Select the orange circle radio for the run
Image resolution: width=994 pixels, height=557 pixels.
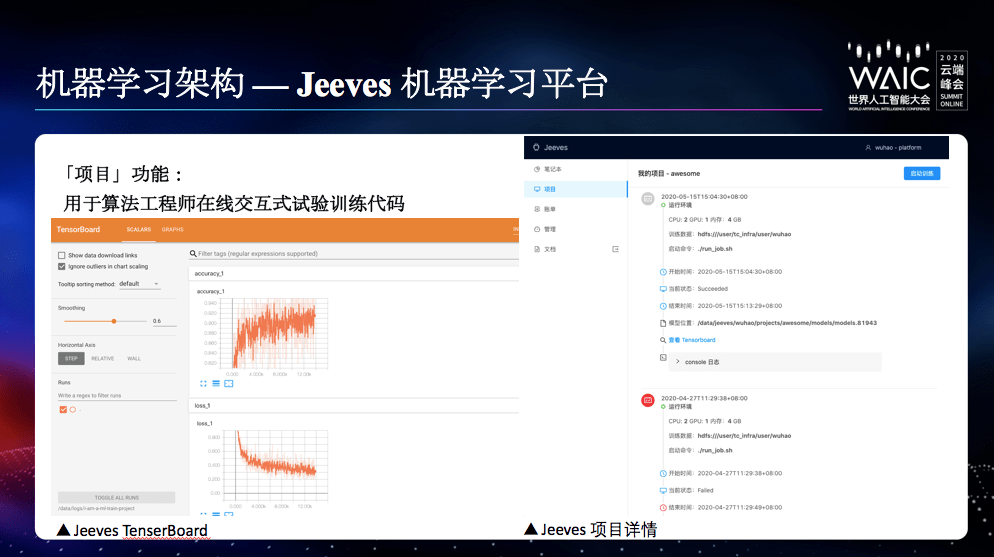73,410
